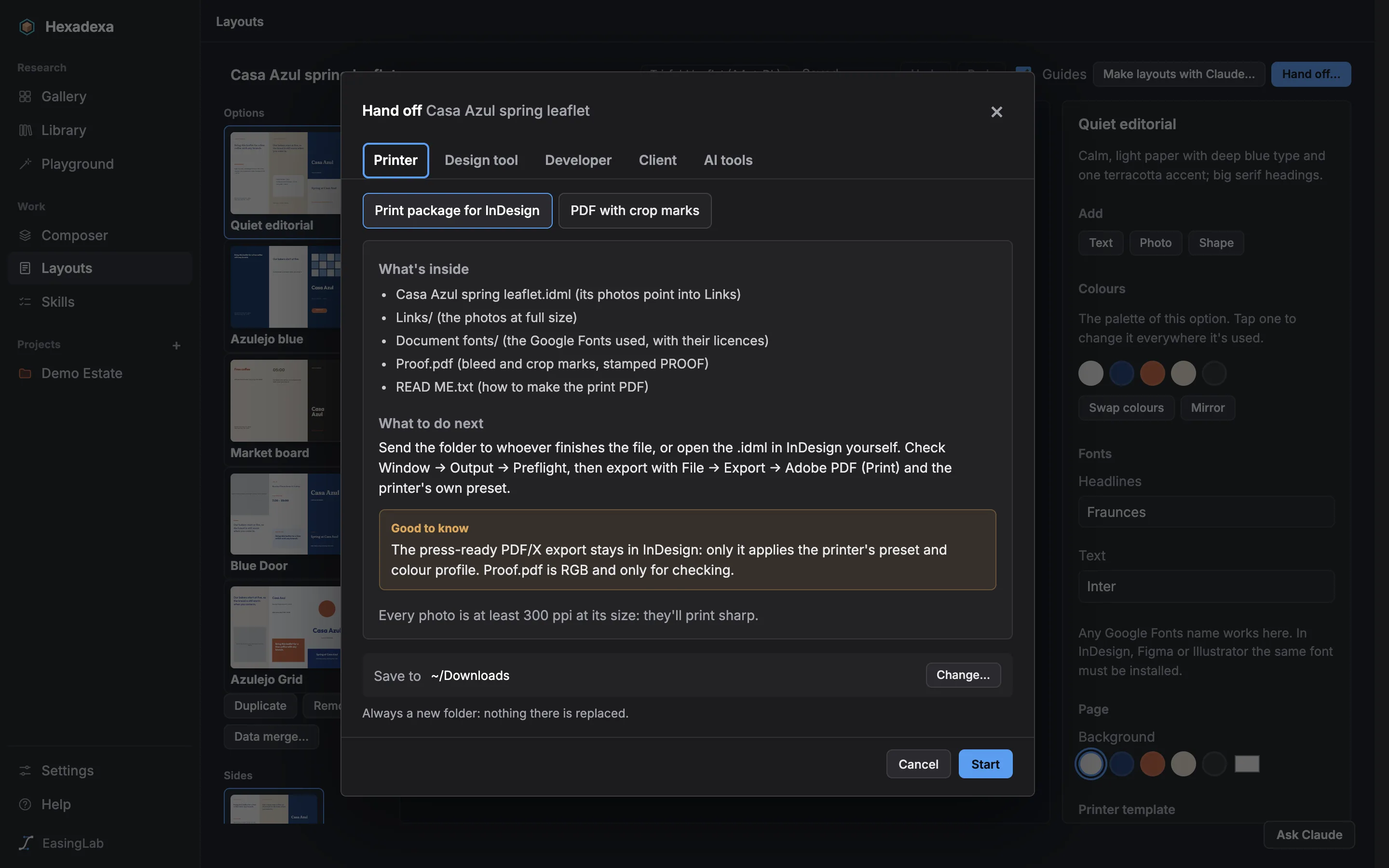Add a Shape element

coord(1216,243)
